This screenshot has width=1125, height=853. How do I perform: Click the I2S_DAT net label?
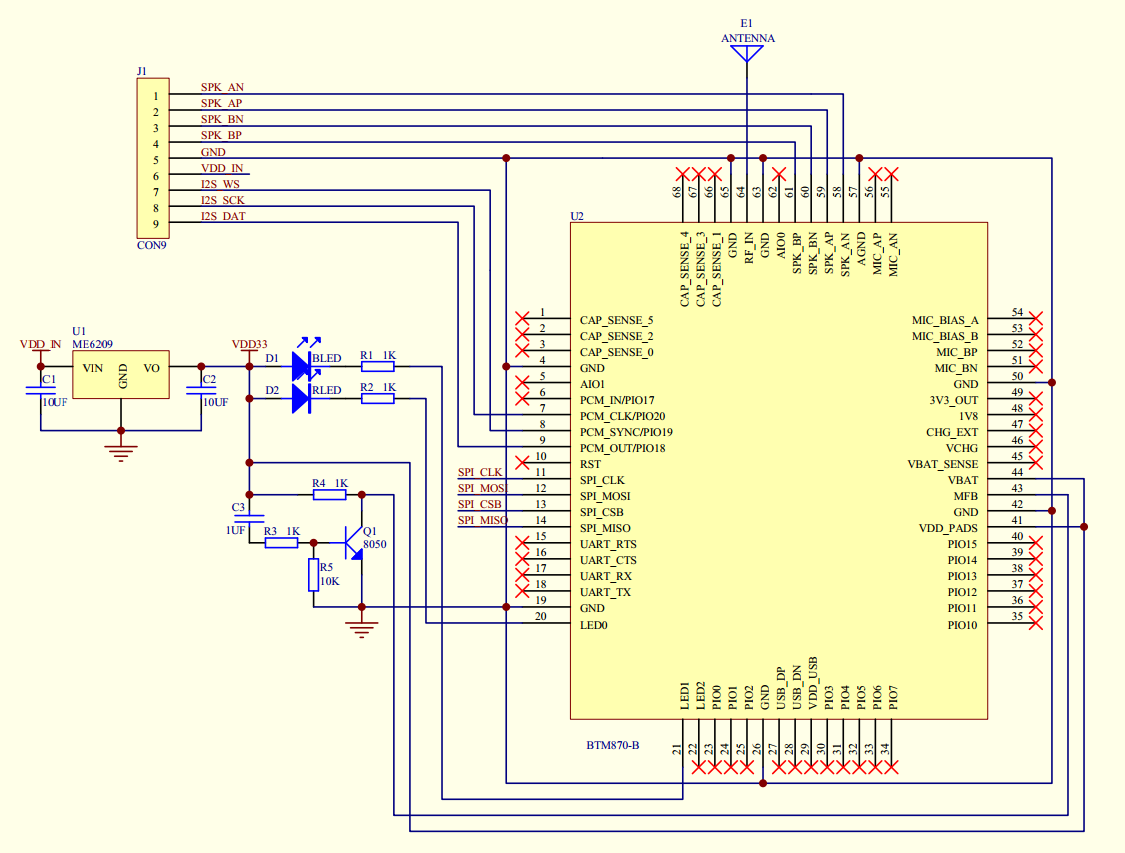pos(223,216)
